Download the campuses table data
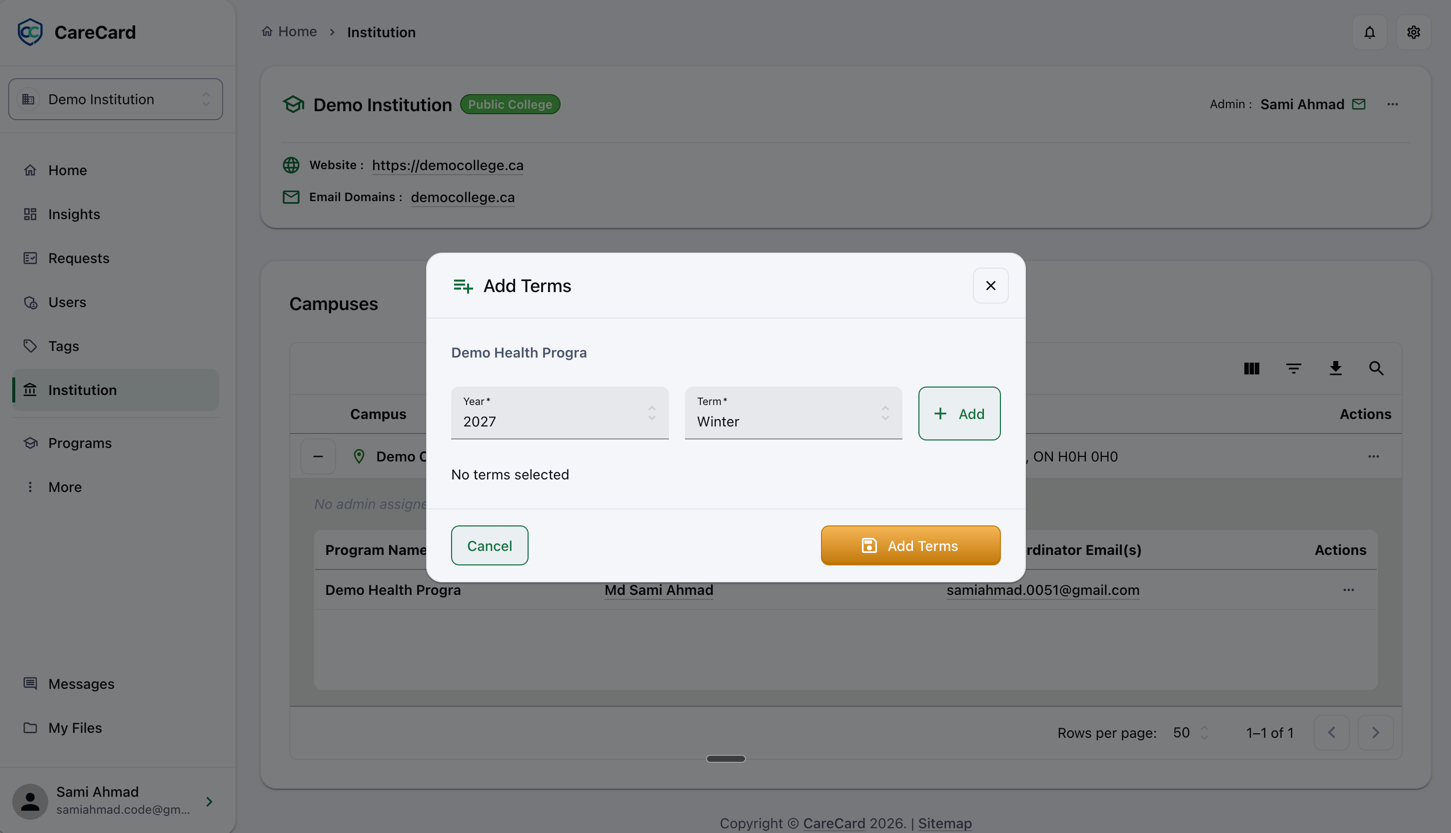This screenshot has width=1451, height=833. pos(1335,369)
